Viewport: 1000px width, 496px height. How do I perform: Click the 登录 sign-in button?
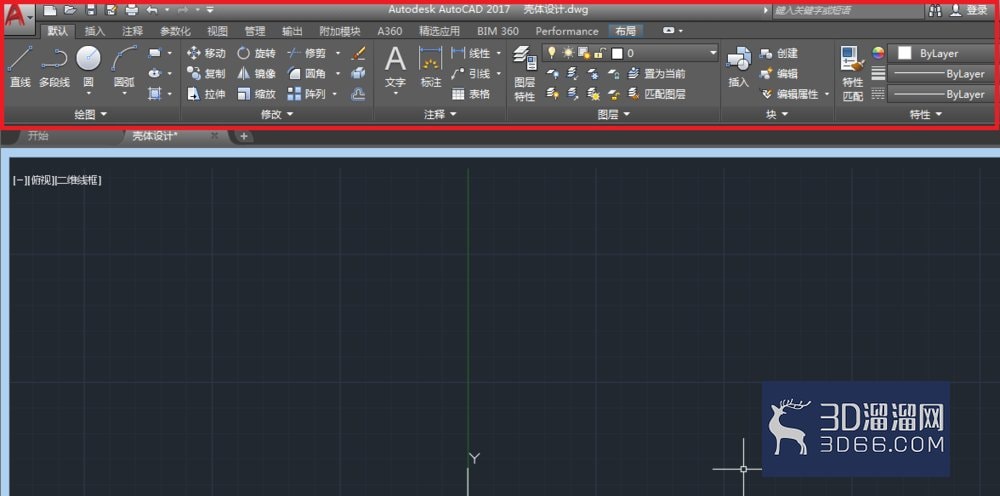pyautogui.click(x=969, y=10)
